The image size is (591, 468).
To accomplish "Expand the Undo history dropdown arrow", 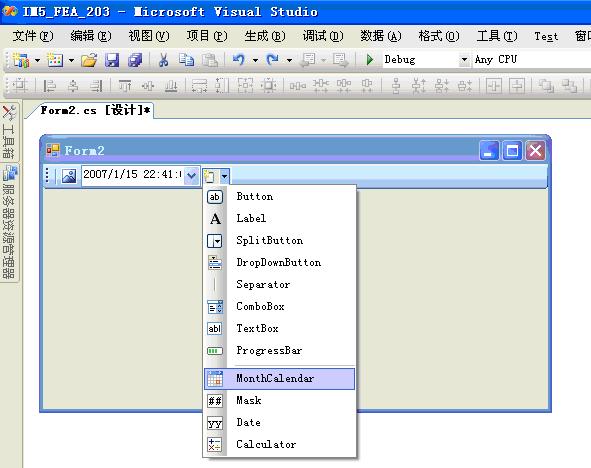I will coord(255,60).
